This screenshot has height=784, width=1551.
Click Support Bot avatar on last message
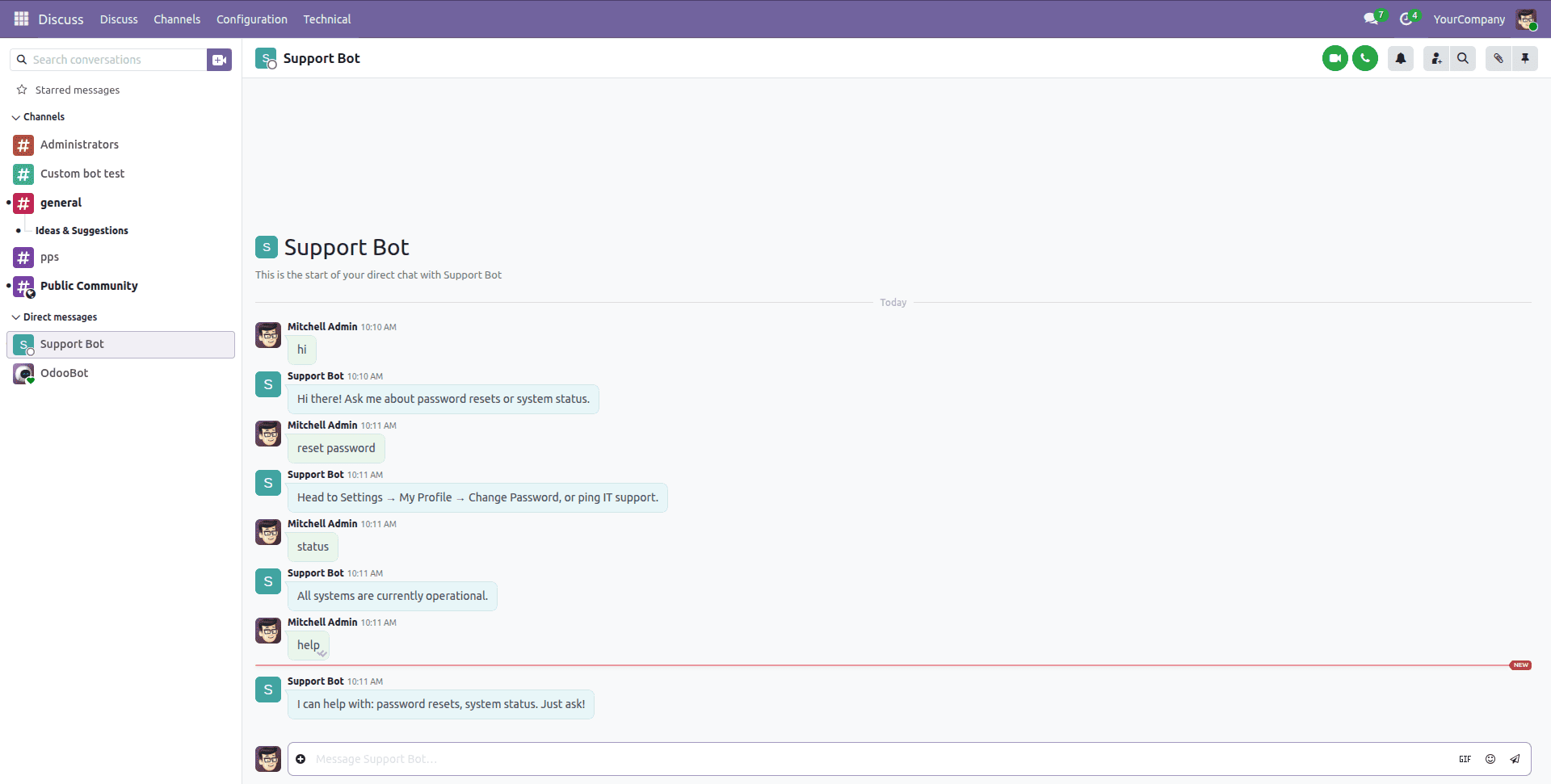pos(268,690)
